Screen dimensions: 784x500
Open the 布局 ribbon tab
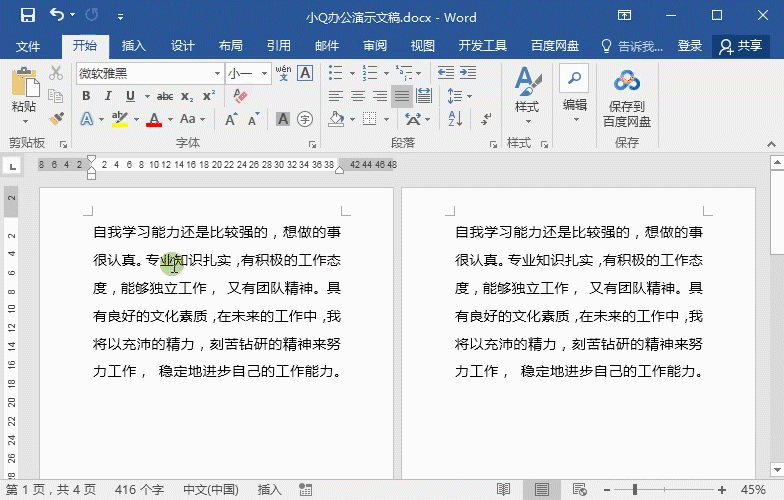[x=230, y=46]
